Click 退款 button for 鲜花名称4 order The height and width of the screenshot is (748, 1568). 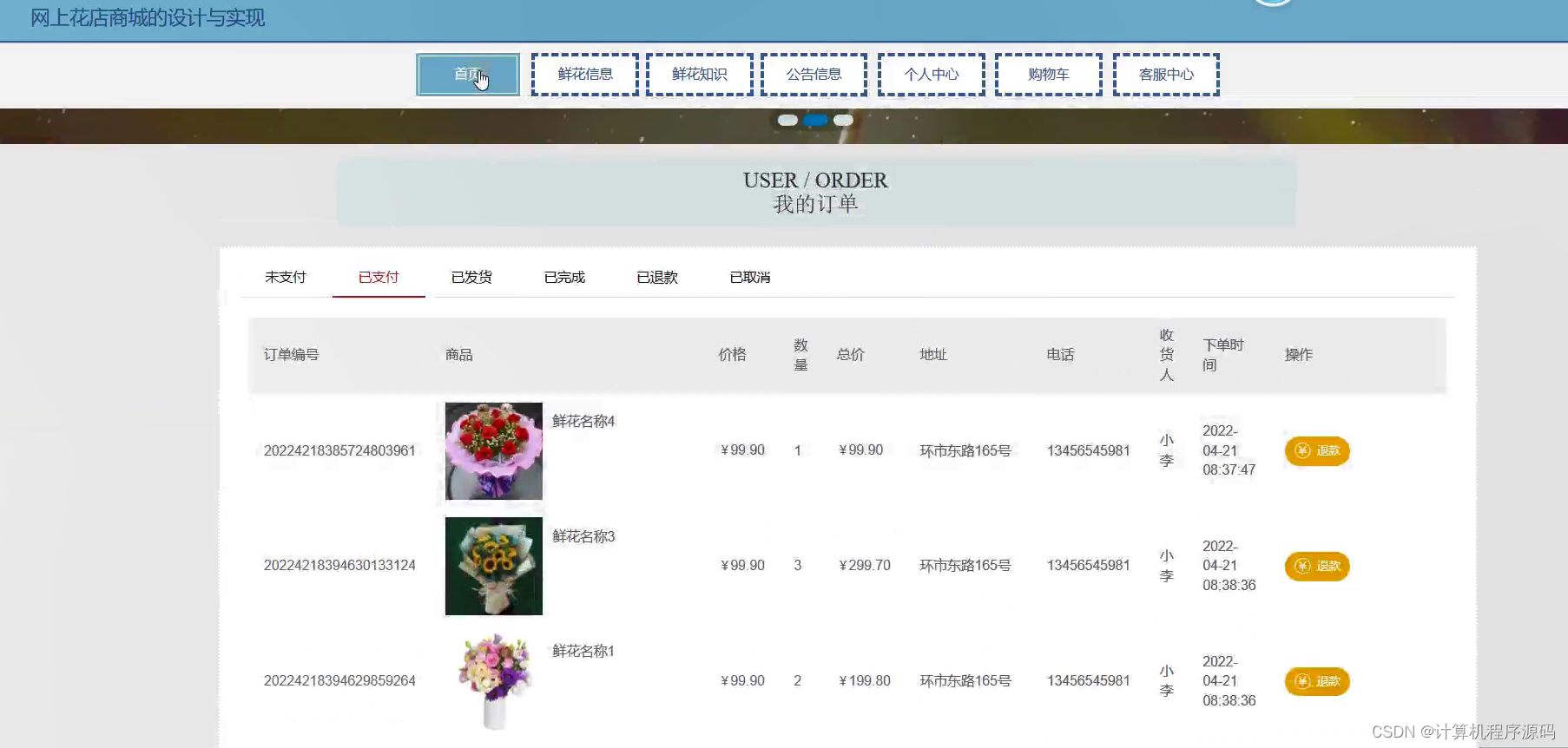pos(1317,451)
